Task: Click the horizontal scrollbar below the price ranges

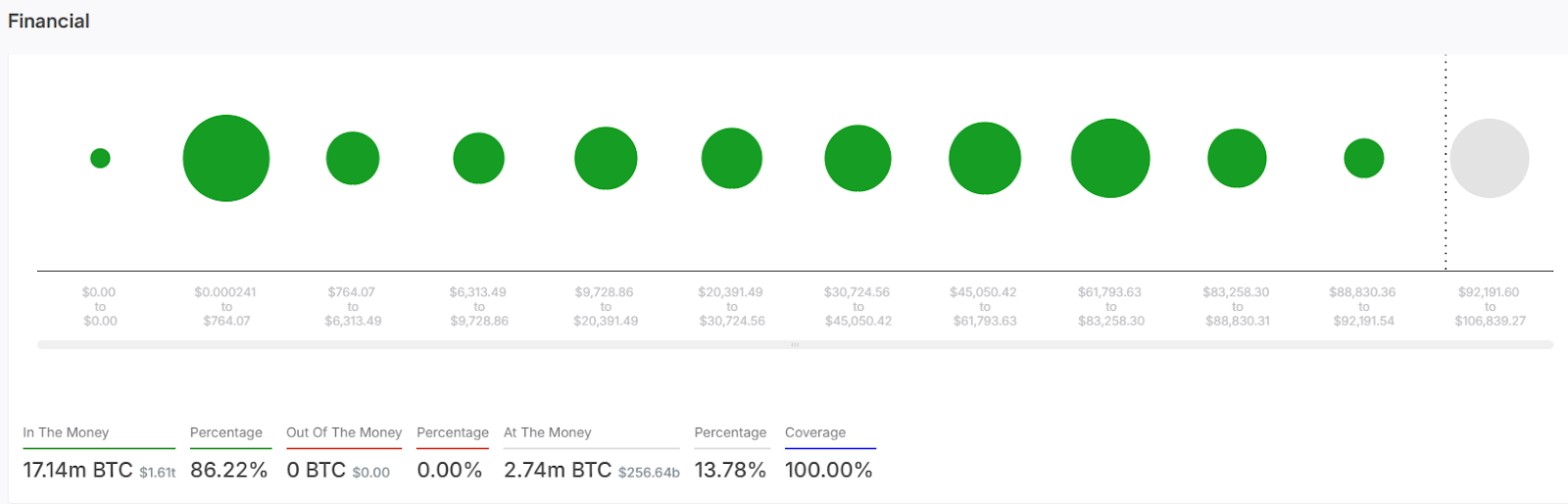Action: pyautogui.click(x=795, y=344)
